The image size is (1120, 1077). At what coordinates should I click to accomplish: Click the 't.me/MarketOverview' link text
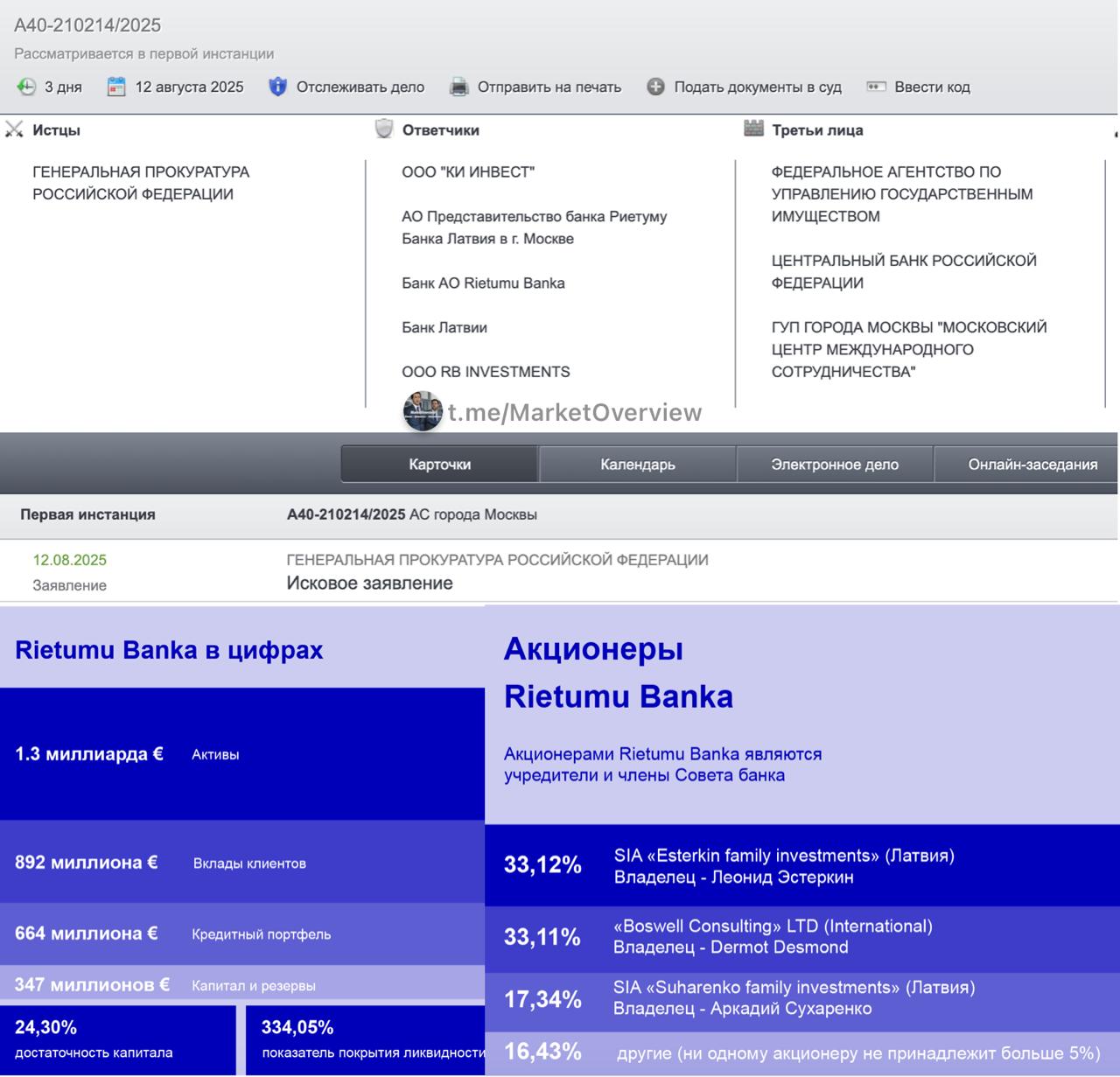(x=575, y=412)
